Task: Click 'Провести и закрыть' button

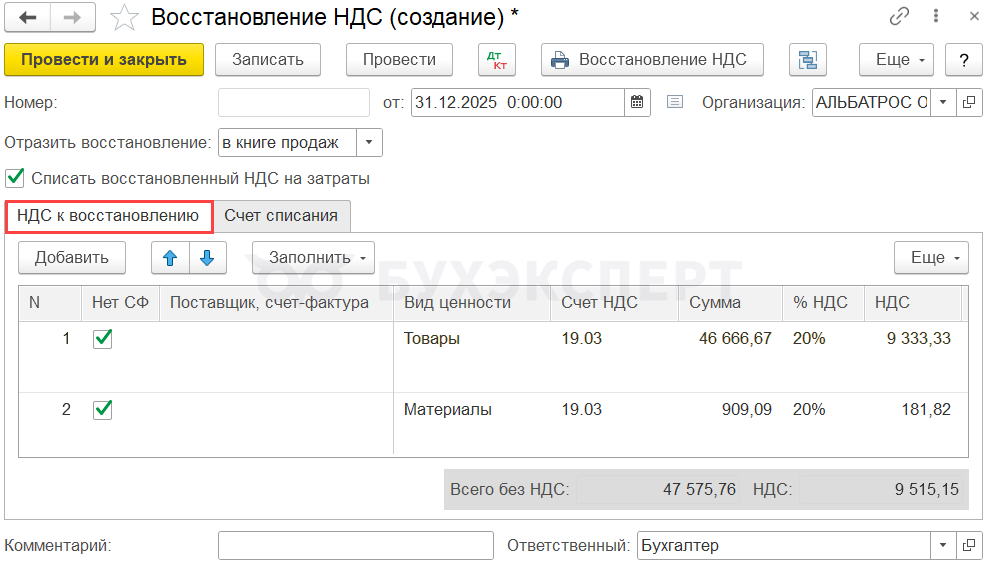Action: coord(104,59)
